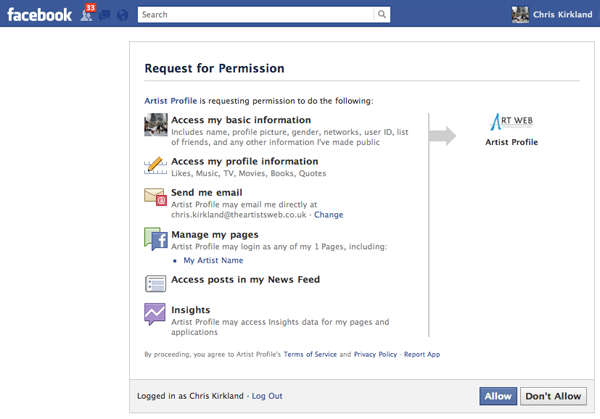Click the Don't Allow button
The height and width of the screenshot is (419, 600).
[x=553, y=396]
